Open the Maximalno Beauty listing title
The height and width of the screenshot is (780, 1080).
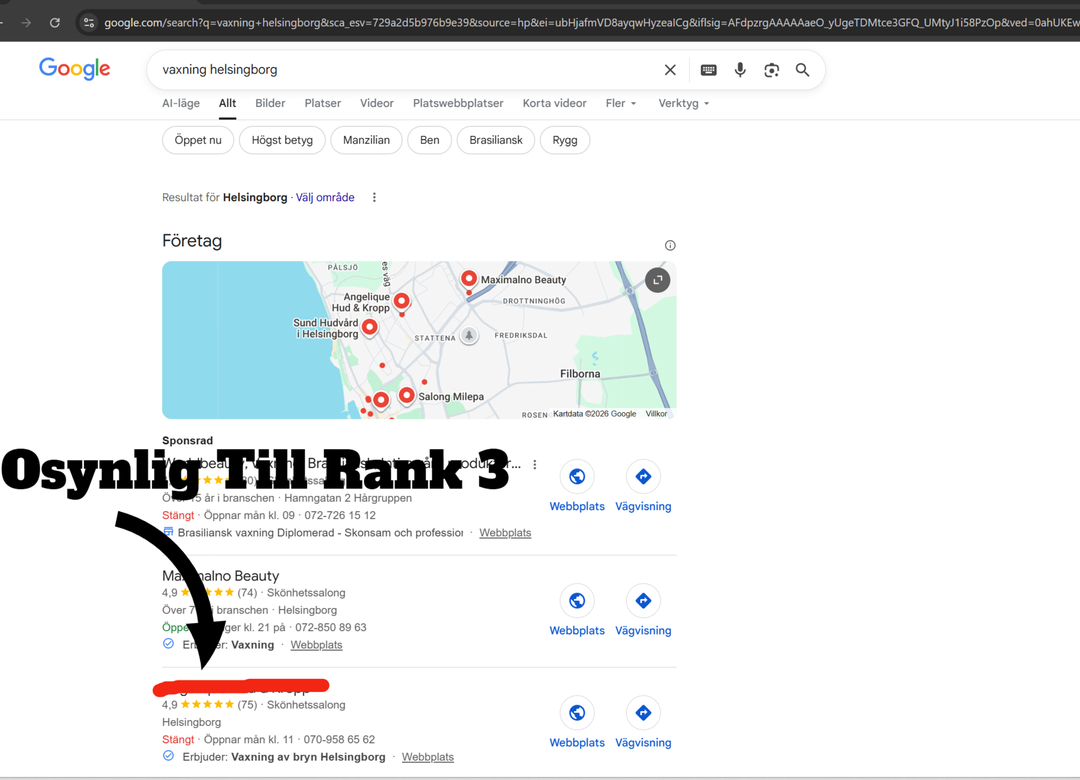[220, 575]
